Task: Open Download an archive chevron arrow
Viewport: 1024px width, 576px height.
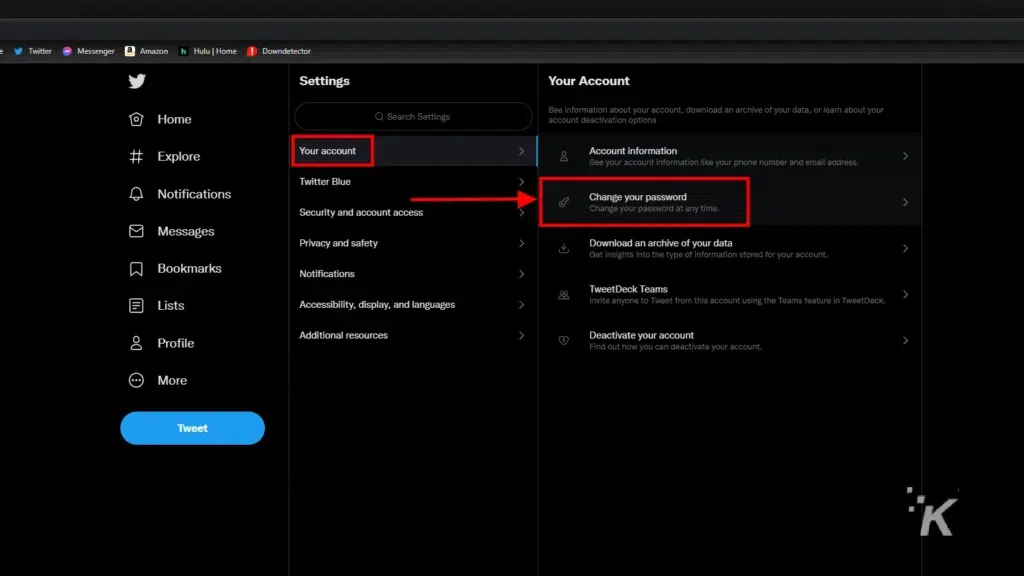Action: tap(905, 248)
